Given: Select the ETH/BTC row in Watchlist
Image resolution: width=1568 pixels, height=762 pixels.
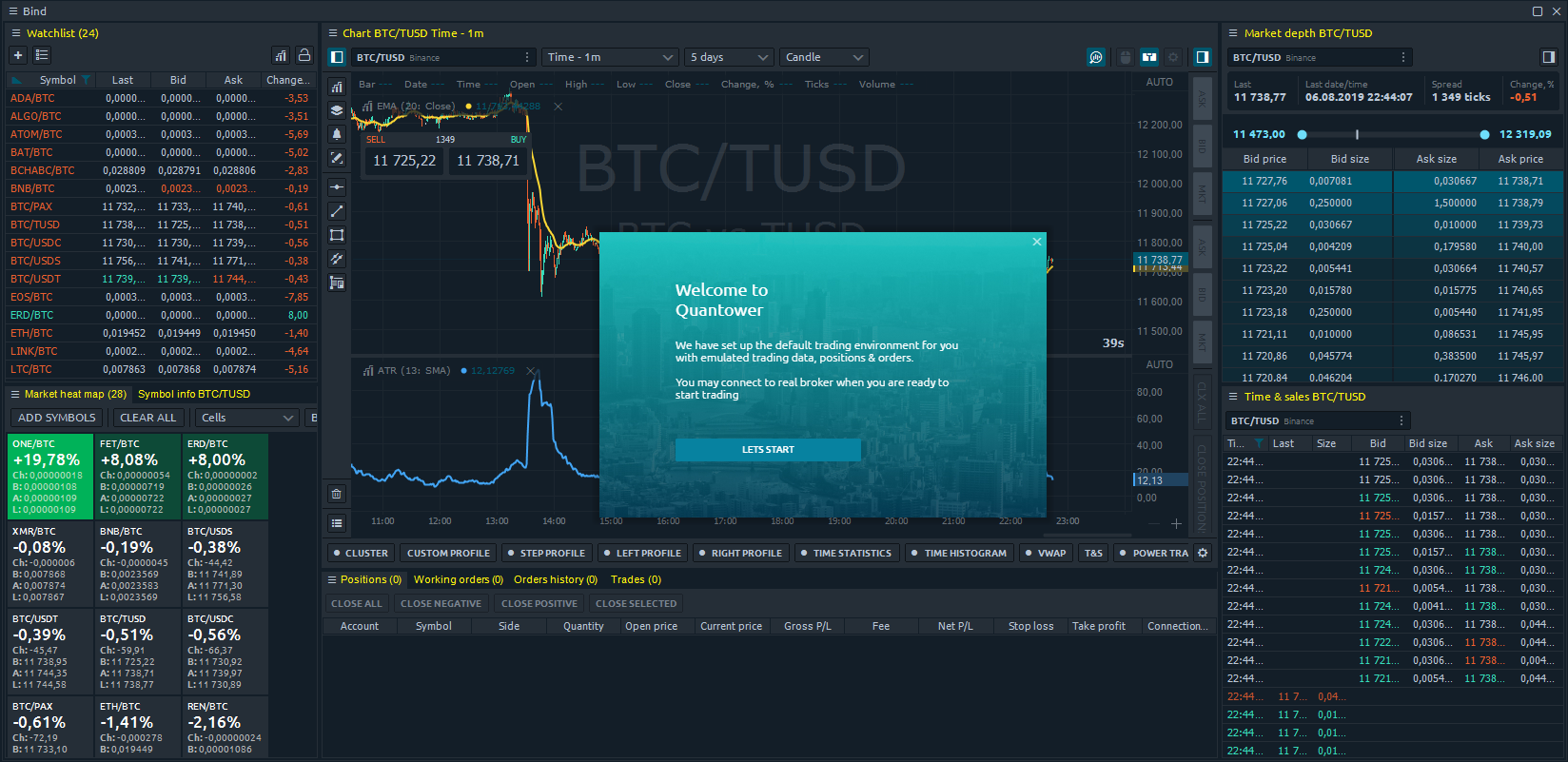Looking at the screenshot, I should (32, 333).
